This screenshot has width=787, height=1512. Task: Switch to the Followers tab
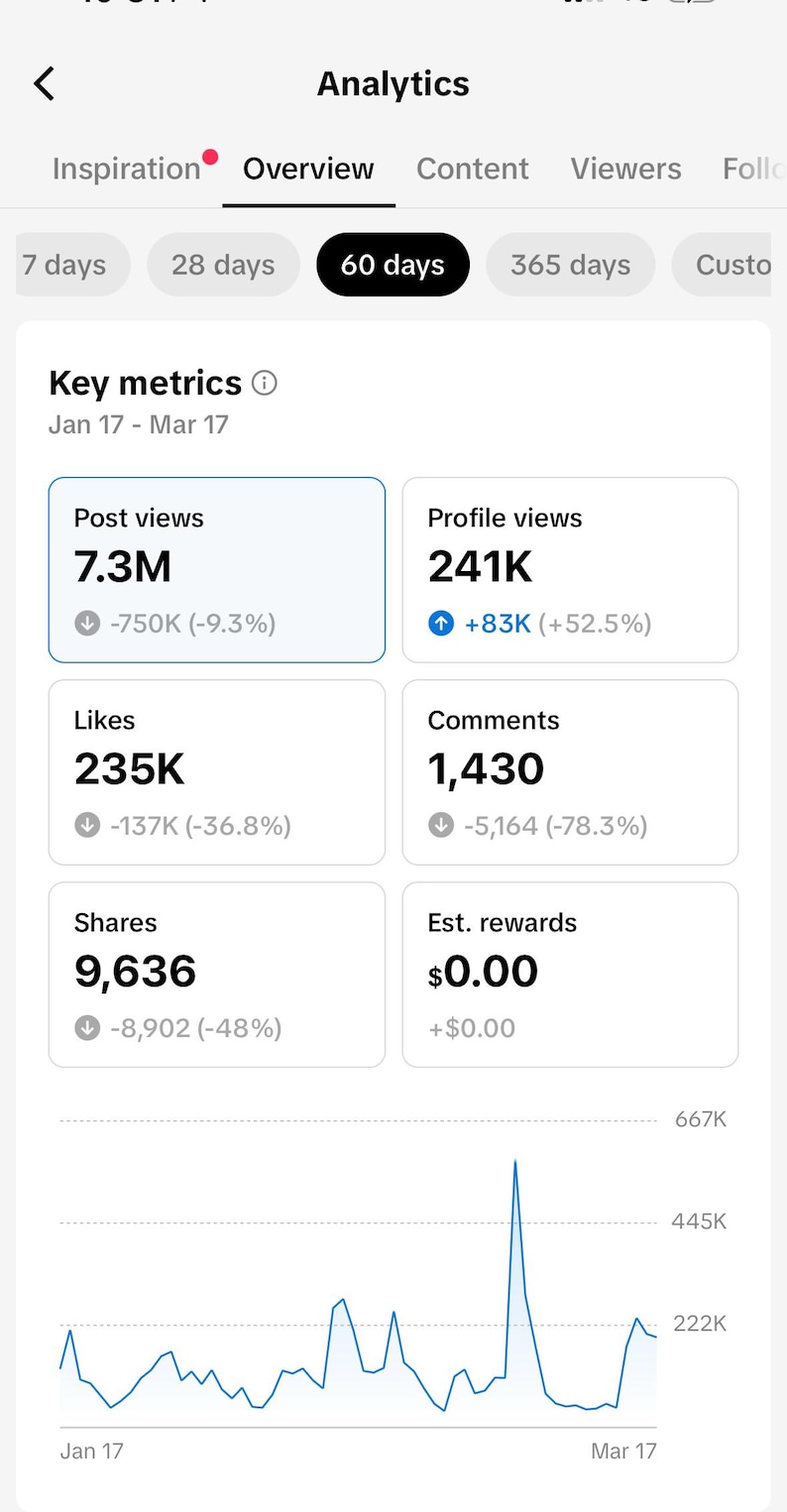coord(753,170)
